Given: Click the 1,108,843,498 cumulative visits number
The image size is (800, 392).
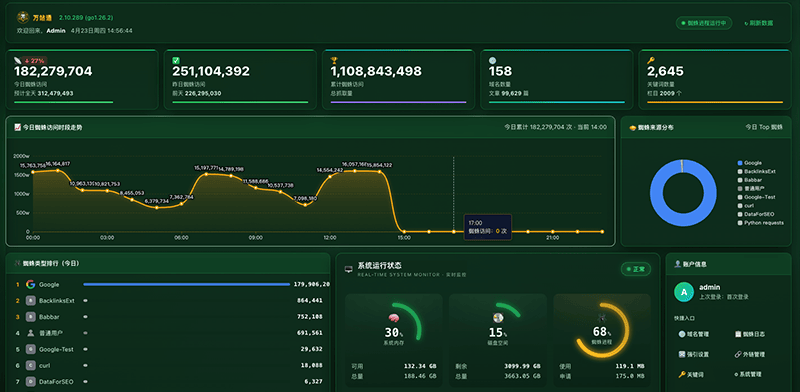Looking at the screenshot, I should coord(377,71).
